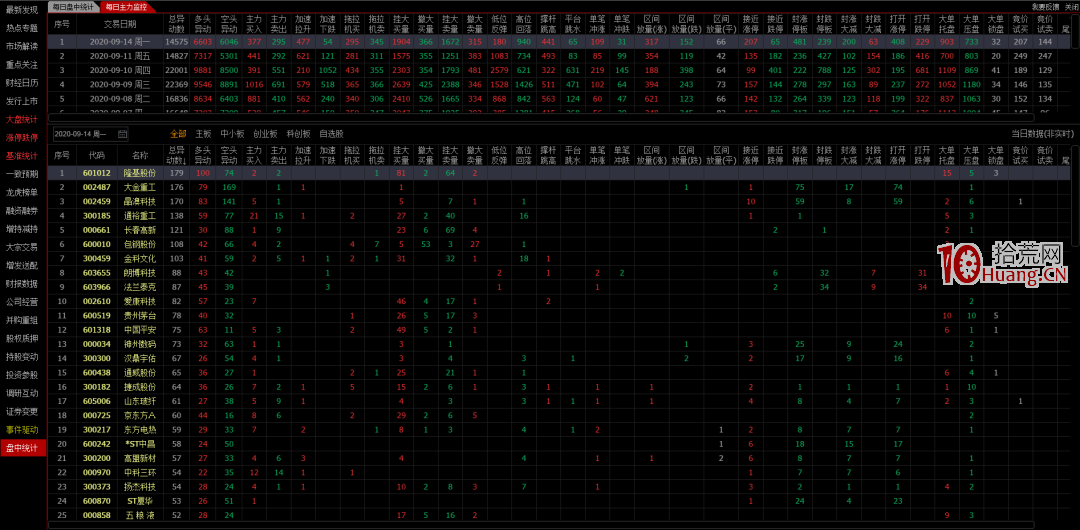This screenshot has width=1080, height=530.
Task: Select stock 中国平安 in the list
Action: [x=559, y=329]
